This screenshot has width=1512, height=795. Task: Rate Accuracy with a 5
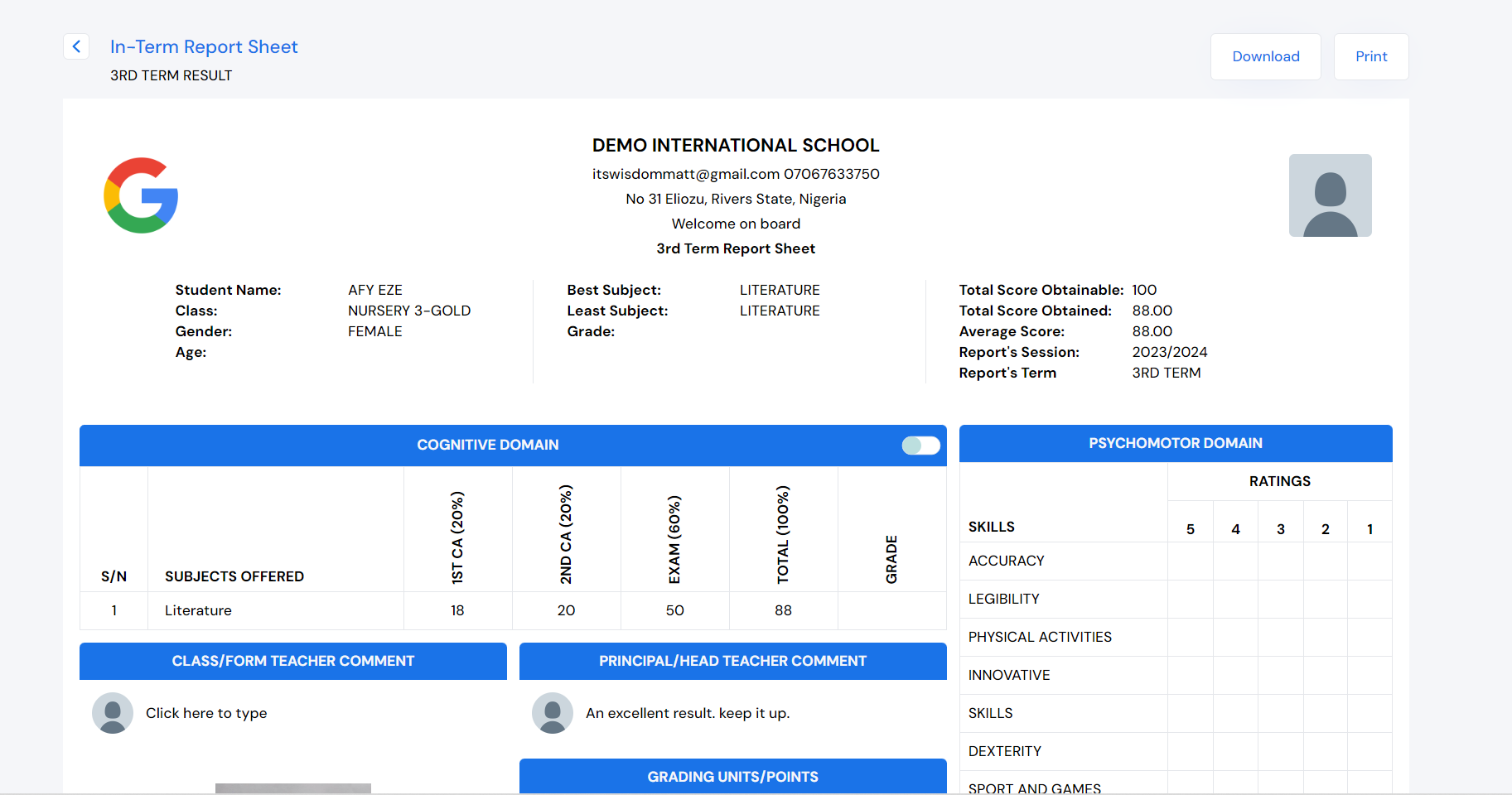pos(1191,561)
